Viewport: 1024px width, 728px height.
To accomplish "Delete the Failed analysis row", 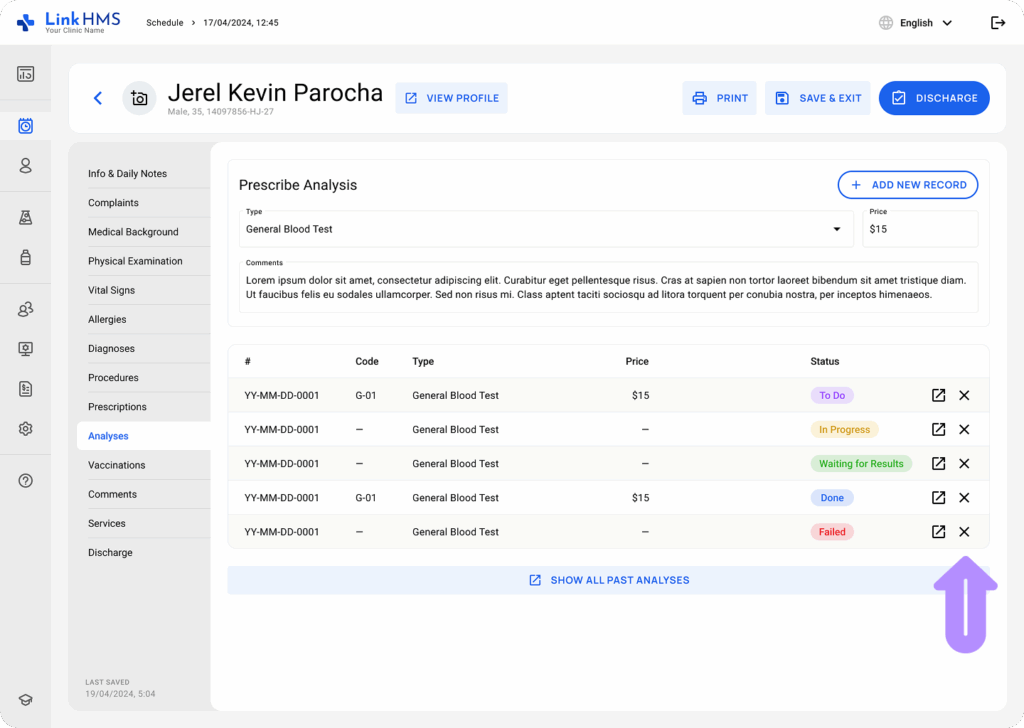I will coord(964,532).
